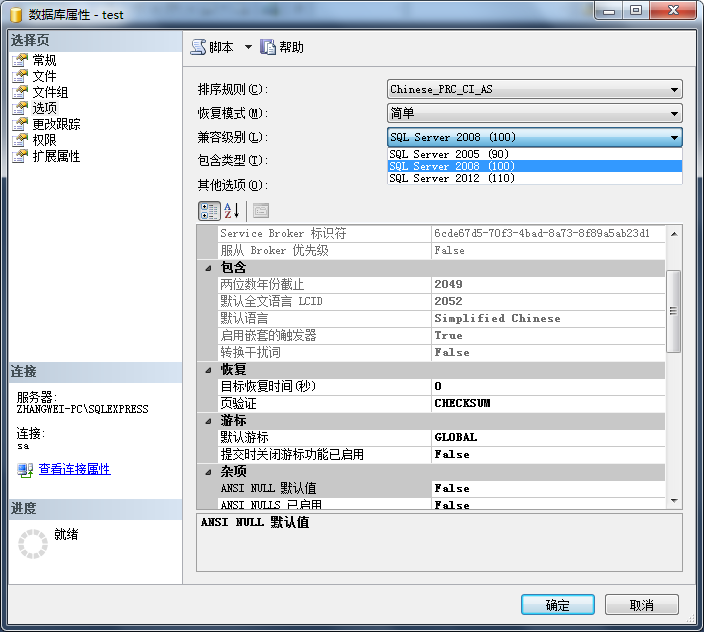Select the 默认游标 GLOBAL value
The image size is (704, 632).
[548, 438]
